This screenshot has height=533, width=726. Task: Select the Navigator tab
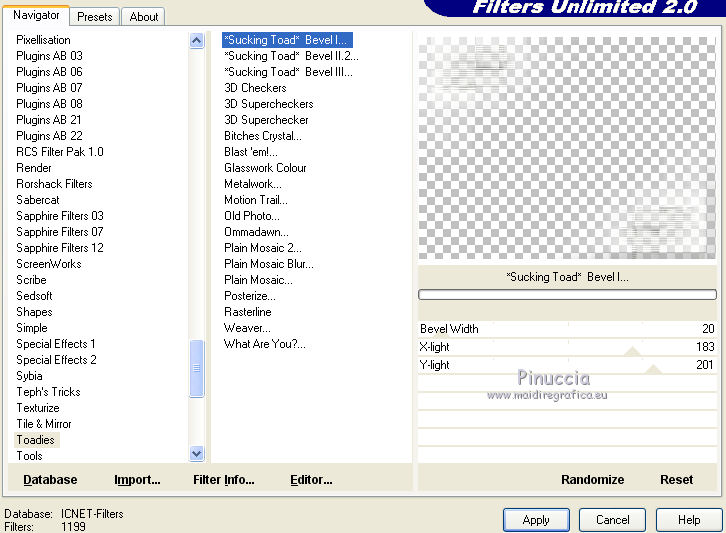click(x=36, y=15)
